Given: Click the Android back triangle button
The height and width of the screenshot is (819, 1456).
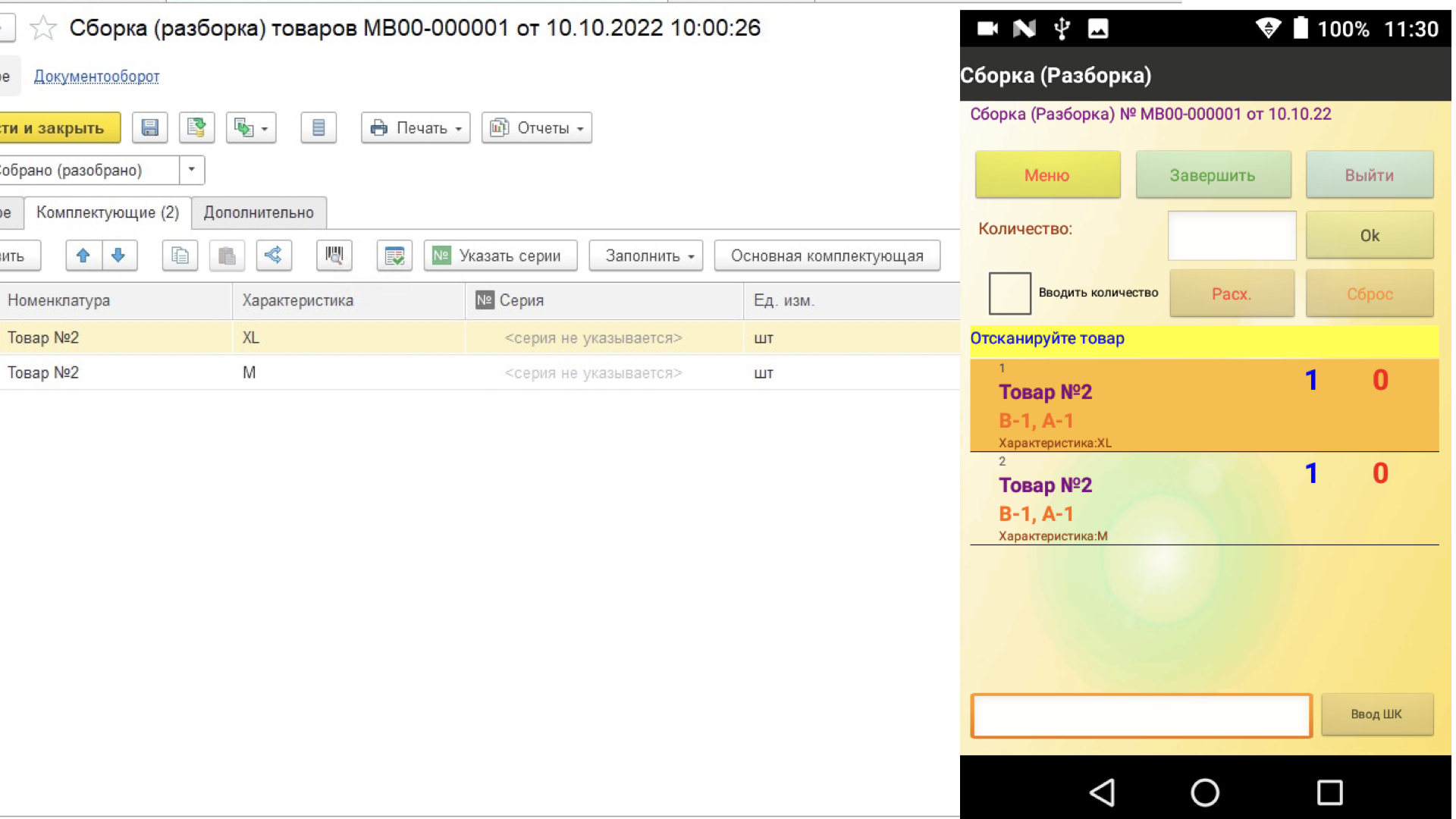Looking at the screenshot, I should pos(1102,792).
